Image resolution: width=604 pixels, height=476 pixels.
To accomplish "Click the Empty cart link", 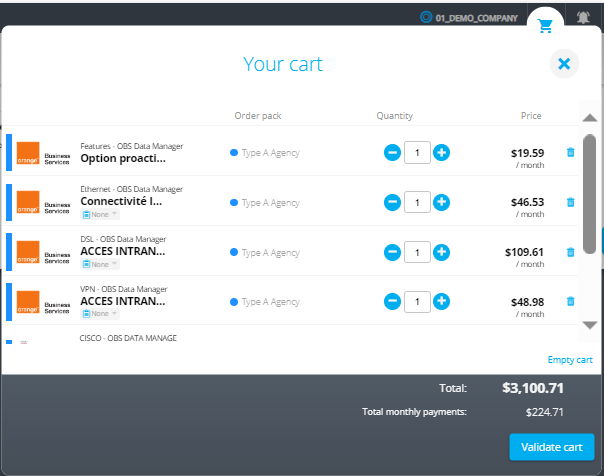I will click(570, 360).
